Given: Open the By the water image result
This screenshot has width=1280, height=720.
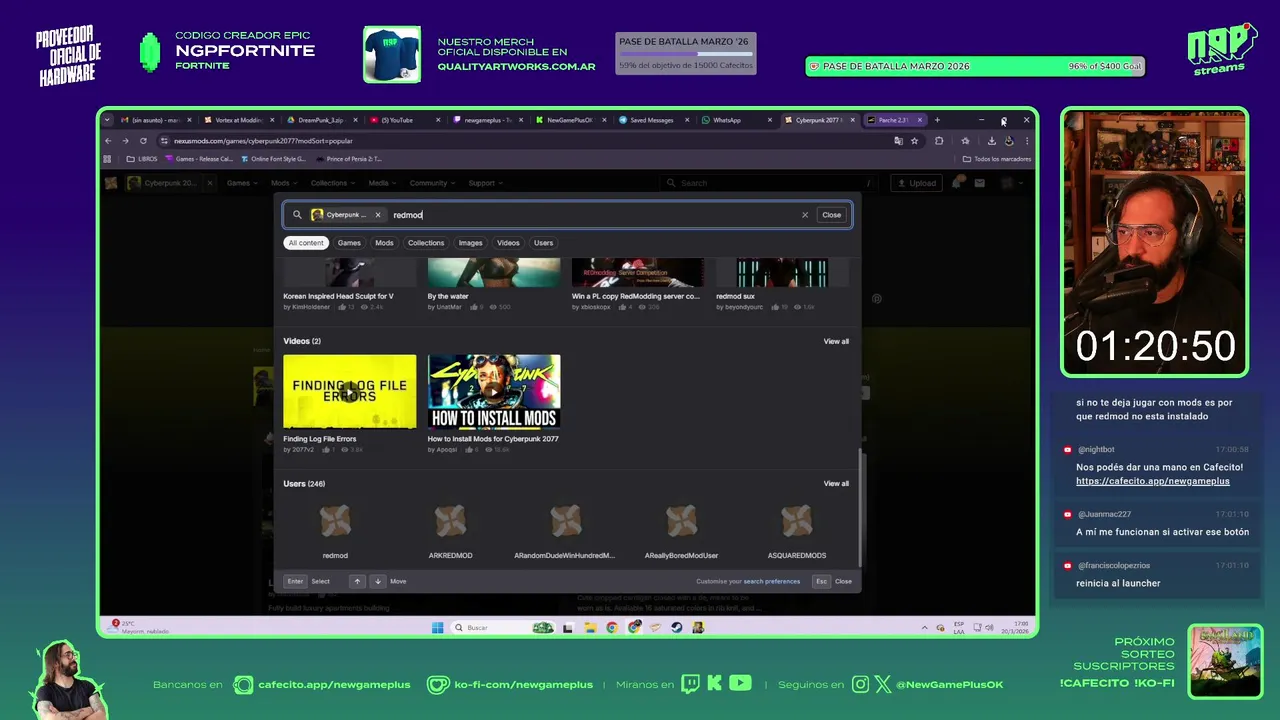Looking at the screenshot, I should point(494,272).
